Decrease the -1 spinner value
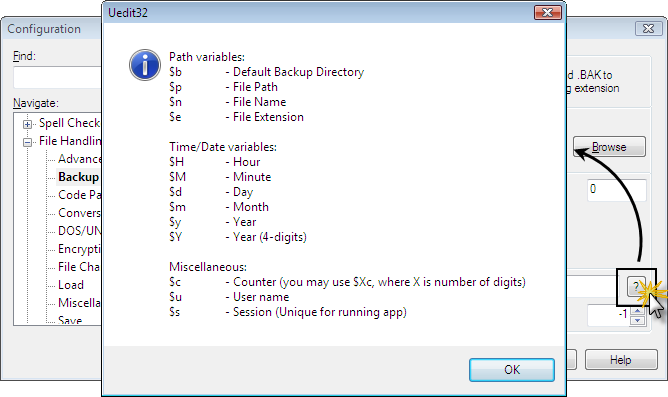This screenshot has width=668, height=397. [637, 320]
